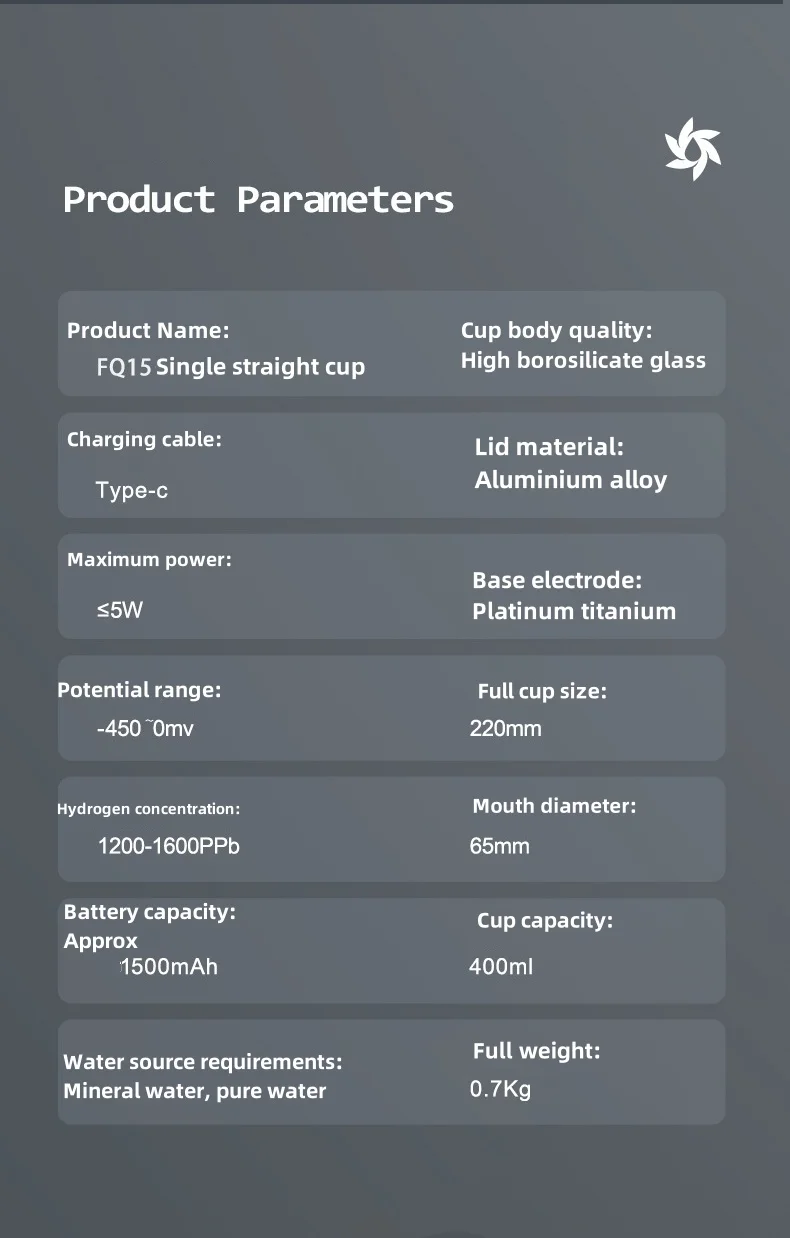Select the Aluminium alloy lid material text
Viewport: 790px width, 1238px height.
click(570, 480)
